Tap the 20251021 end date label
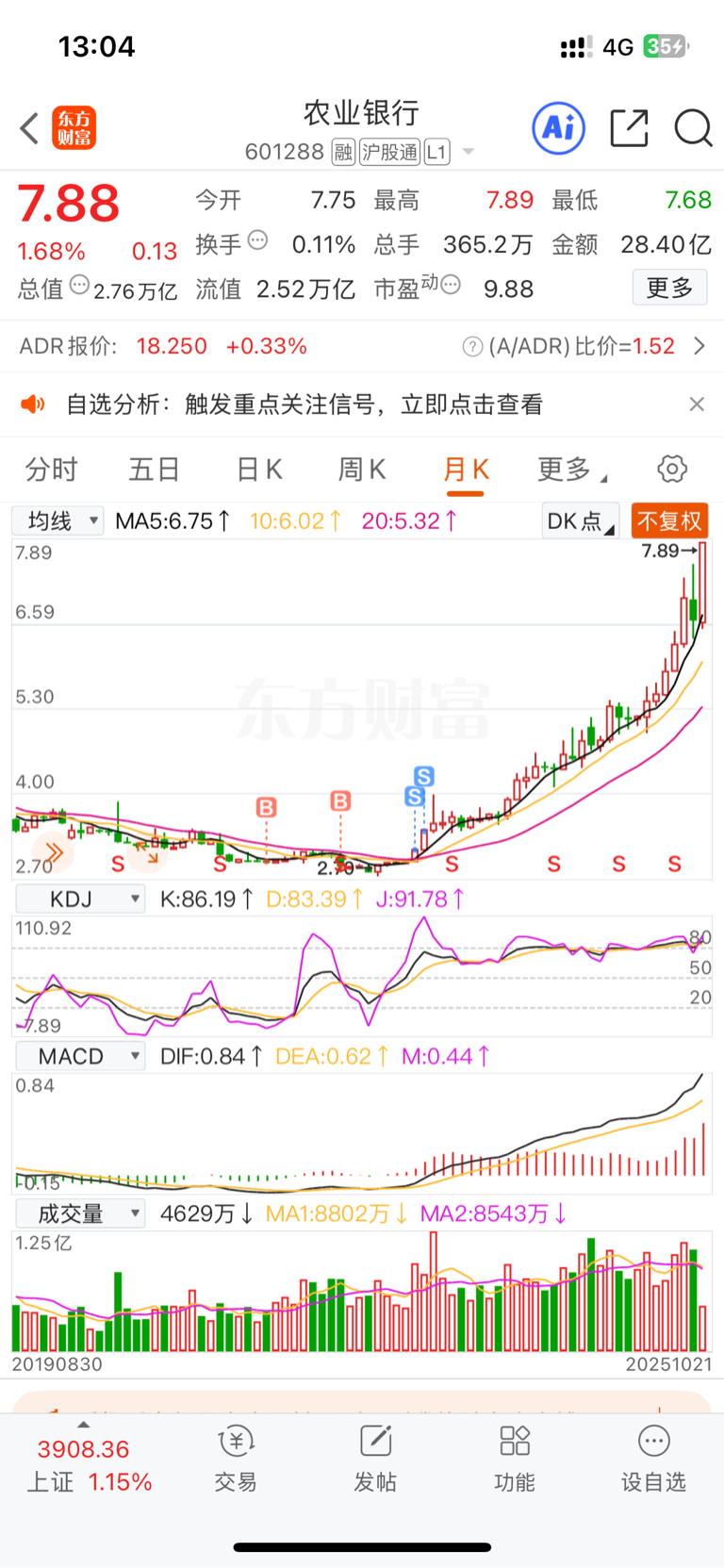The height and width of the screenshot is (1568, 724). (667, 1363)
